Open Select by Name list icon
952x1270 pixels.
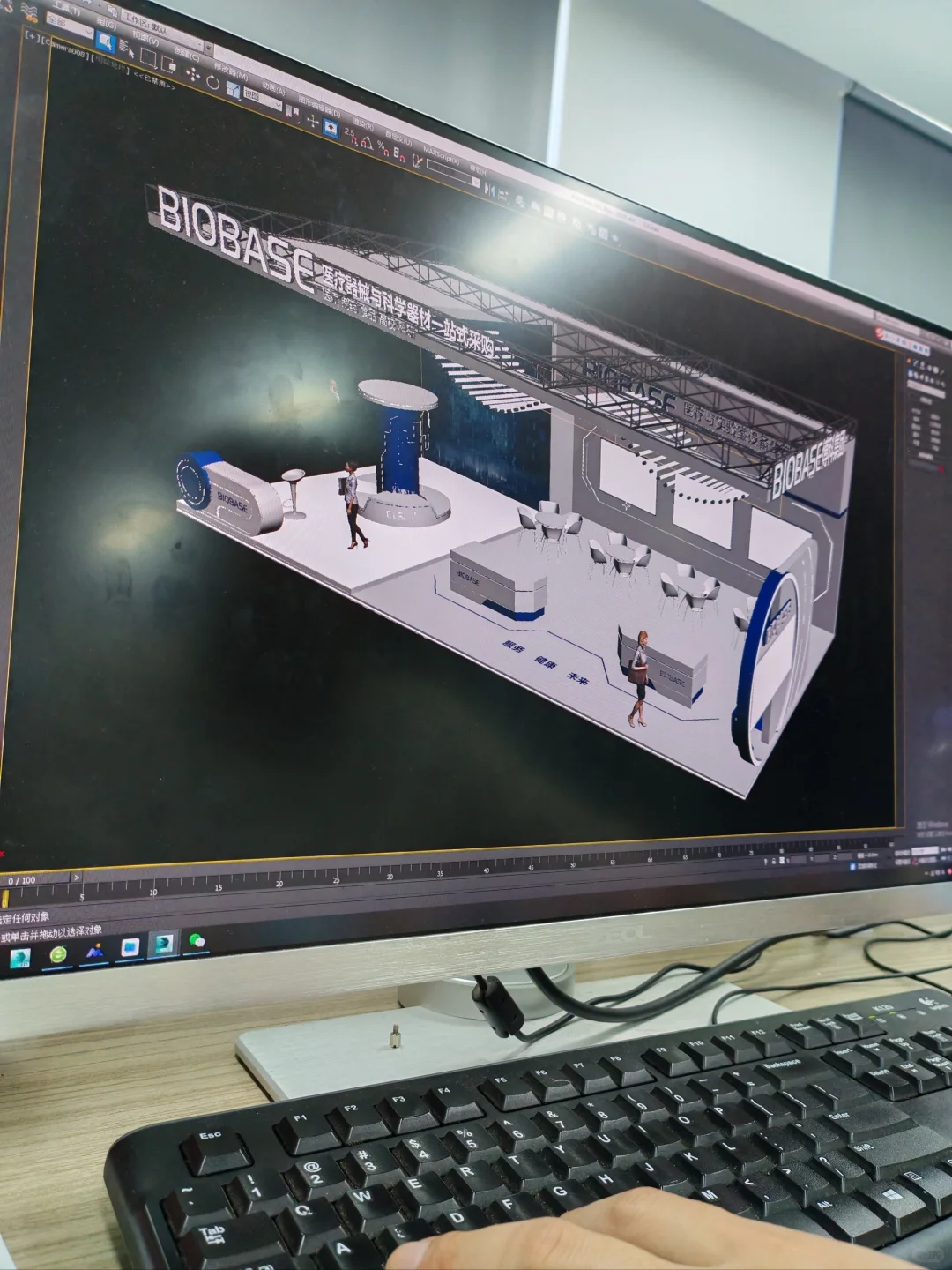(x=127, y=49)
